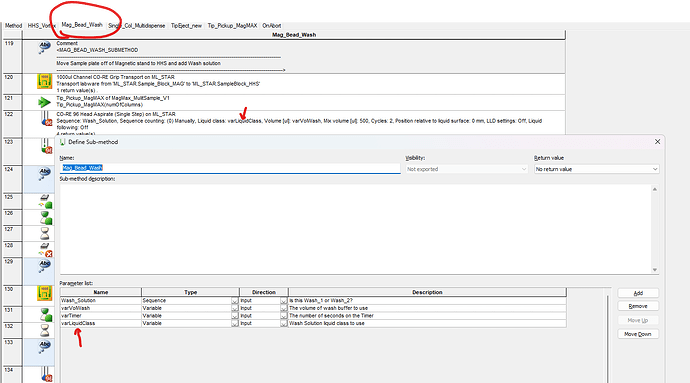Select the varTimer parameter name cell

[x=101, y=316]
